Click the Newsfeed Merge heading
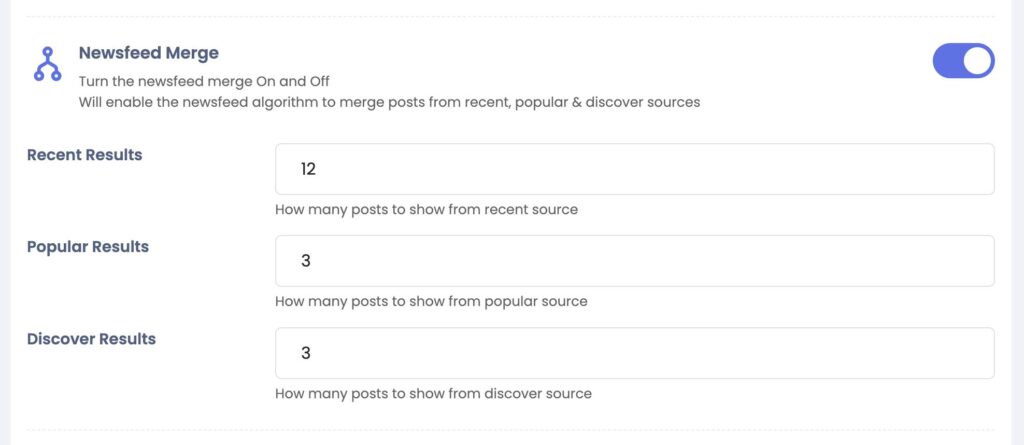 click(149, 53)
